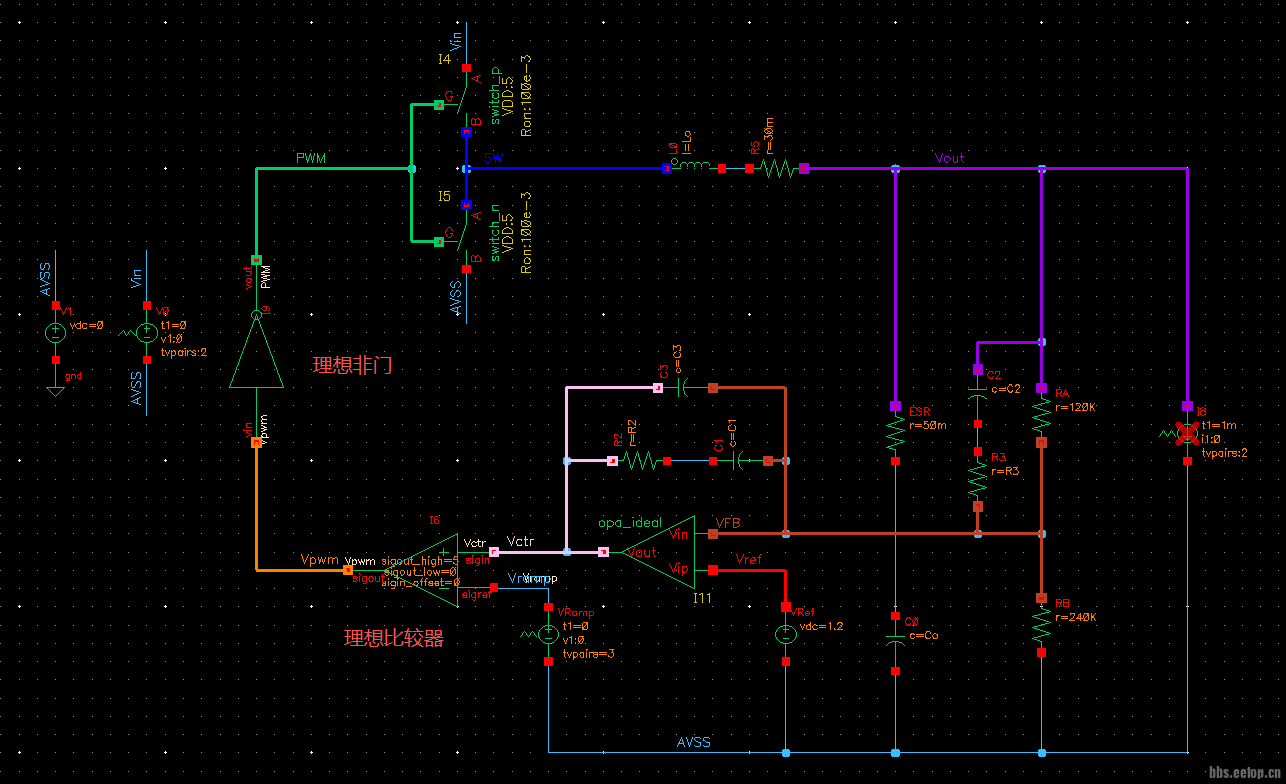
Task: Click the VRef 1.2V voltage source
Action: coord(786,634)
